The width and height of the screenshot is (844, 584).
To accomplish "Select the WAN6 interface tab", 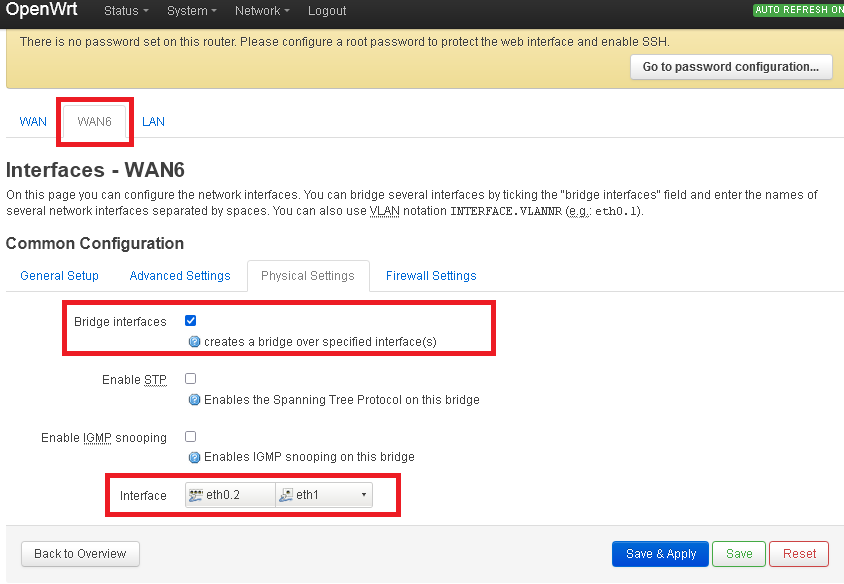I will click(94, 122).
